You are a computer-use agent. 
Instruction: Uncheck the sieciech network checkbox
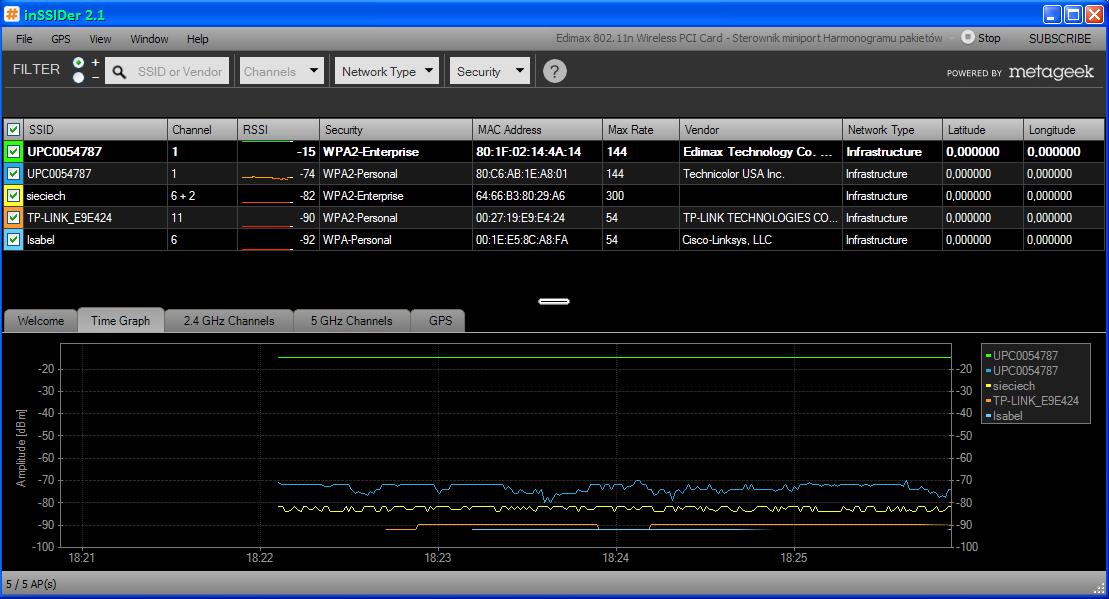[x=13, y=195]
